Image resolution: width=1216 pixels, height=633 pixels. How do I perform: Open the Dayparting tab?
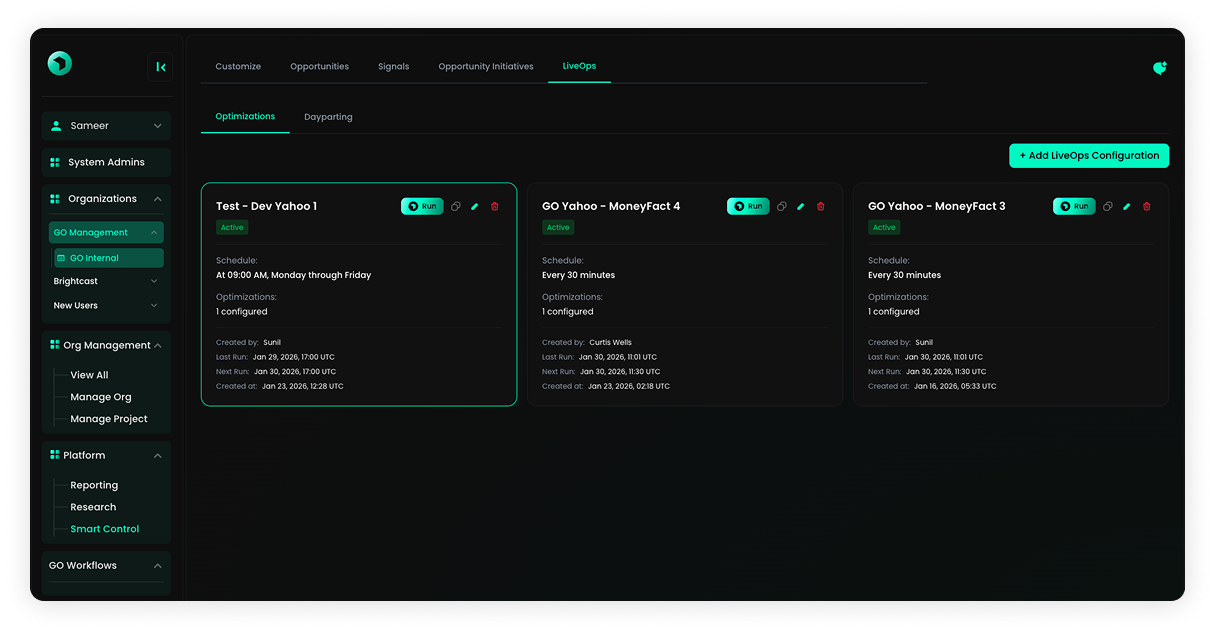328,116
